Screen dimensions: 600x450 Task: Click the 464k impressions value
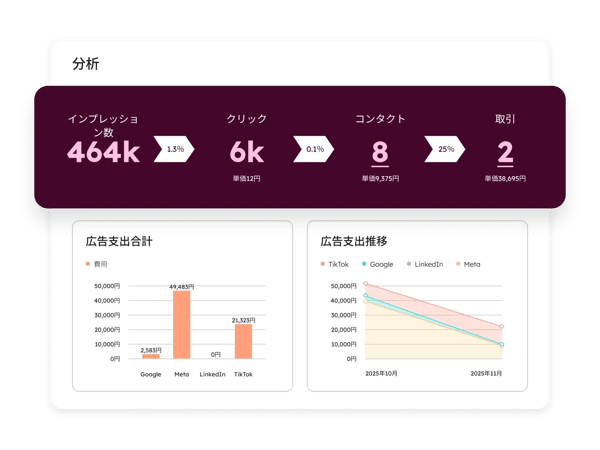coord(103,152)
